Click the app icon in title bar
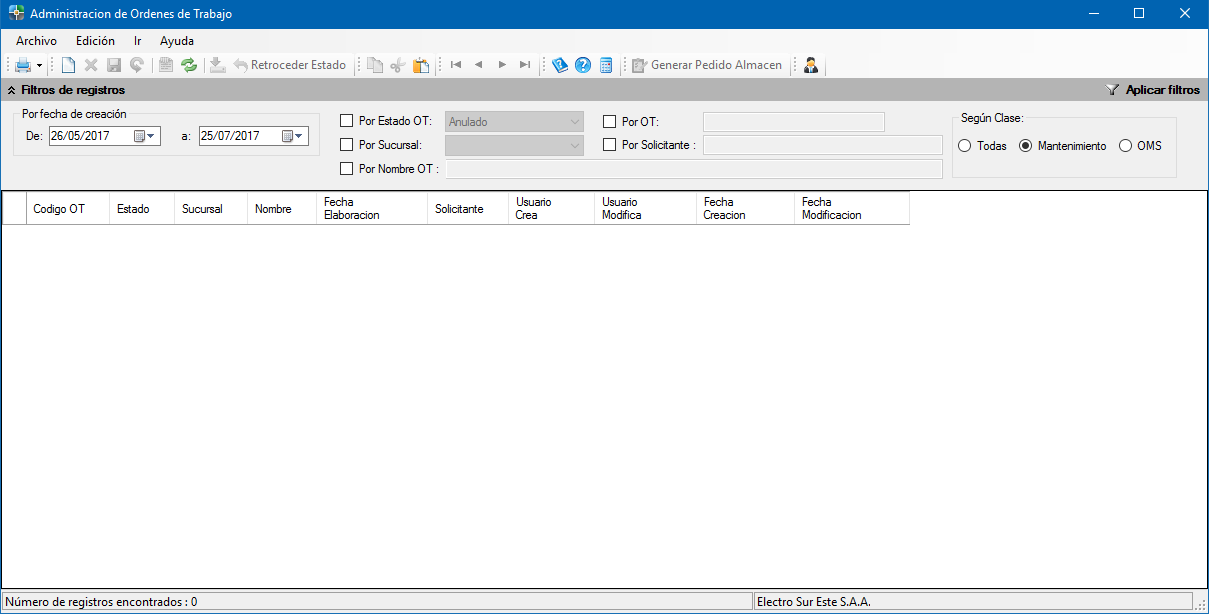 16,14
